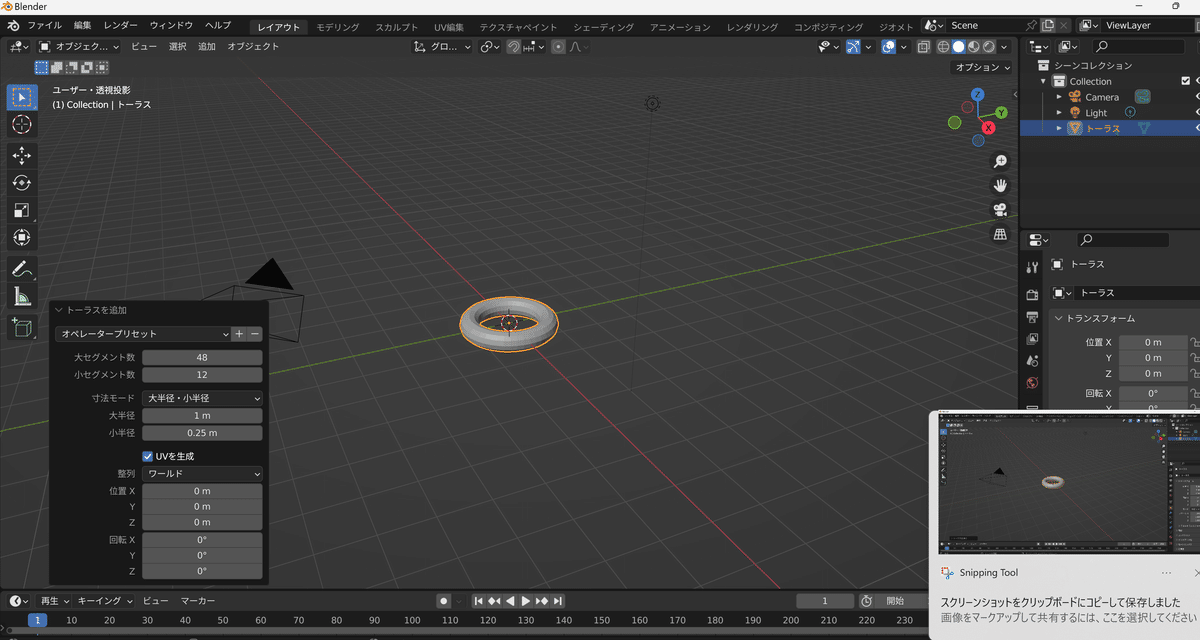Open the オペレータープリセット dropdown
This screenshot has height=640, width=1200.
[x=143, y=334]
